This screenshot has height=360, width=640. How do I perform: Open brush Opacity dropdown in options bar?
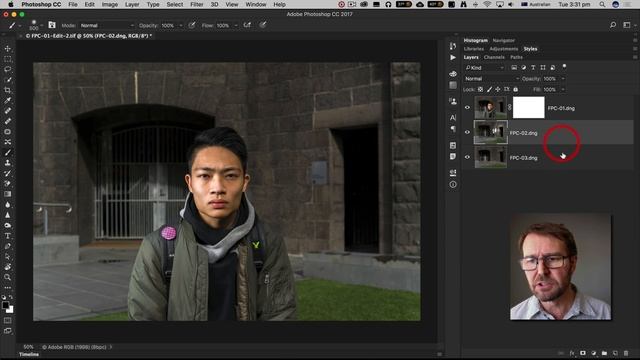click(x=181, y=25)
